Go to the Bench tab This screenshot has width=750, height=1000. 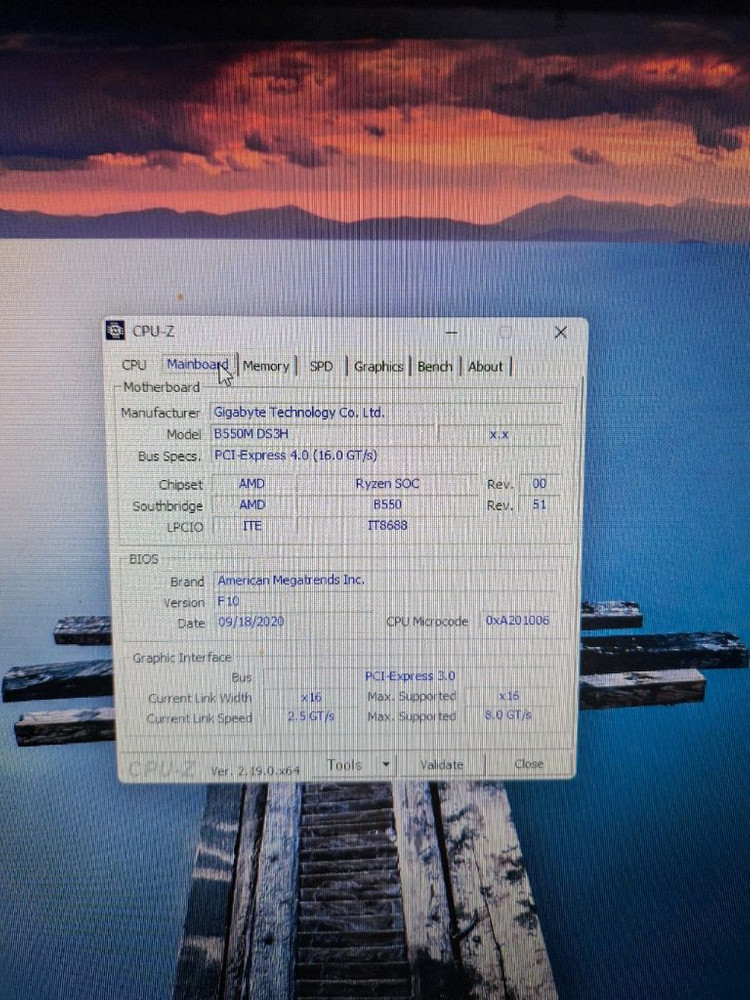(x=434, y=367)
